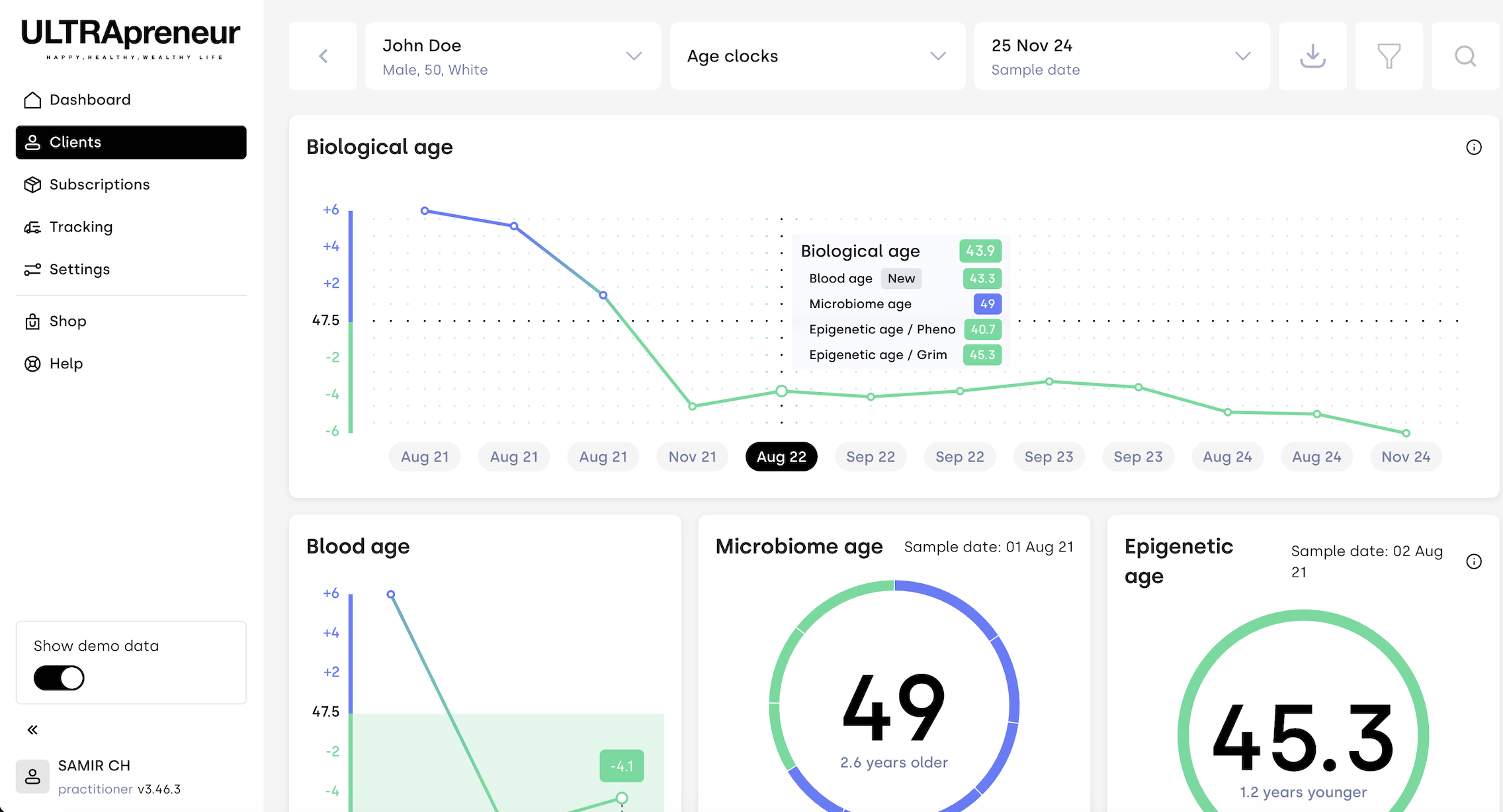Click the Shop bag icon
The height and width of the screenshot is (812, 1503).
(32, 321)
